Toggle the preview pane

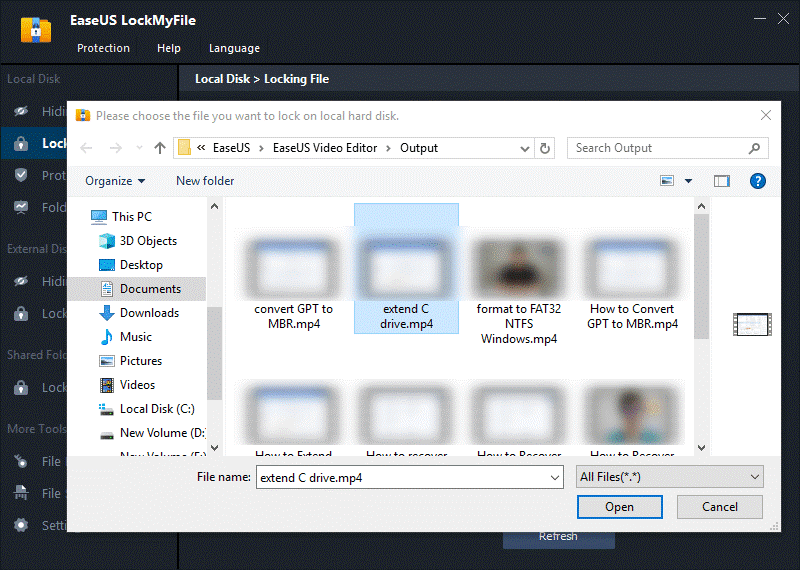click(x=721, y=181)
